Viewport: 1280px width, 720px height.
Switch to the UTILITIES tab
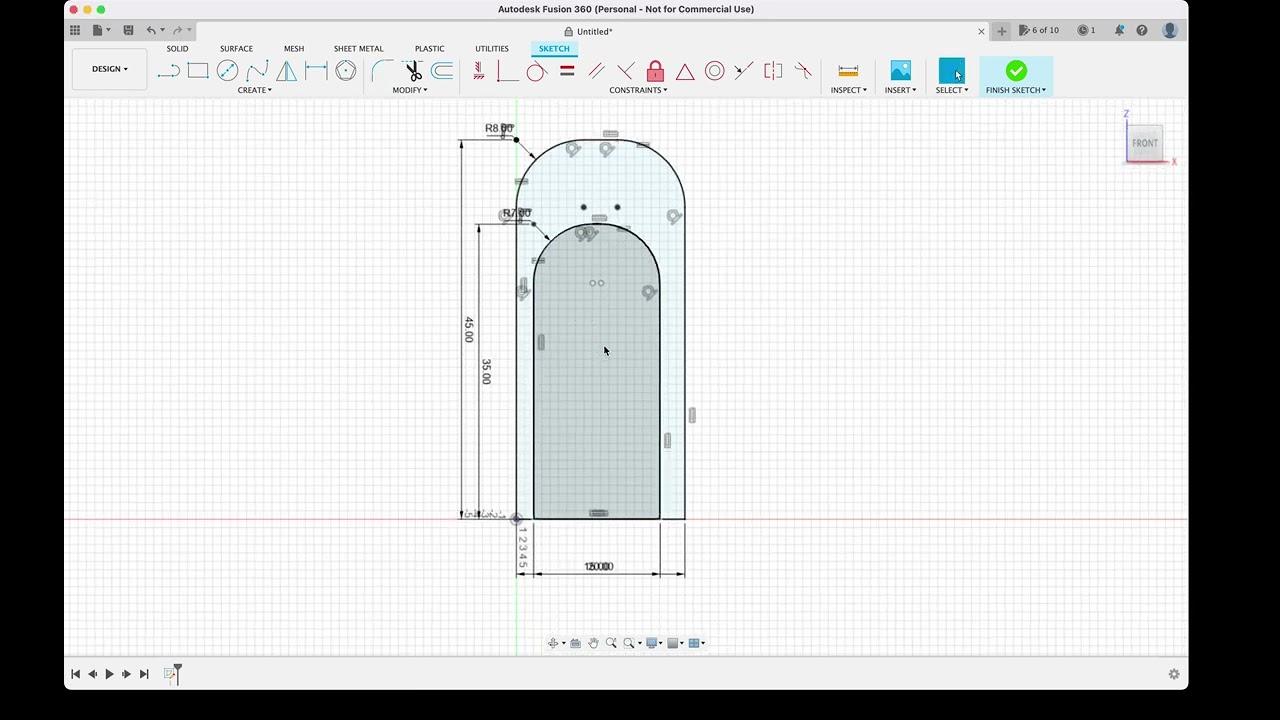point(491,48)
